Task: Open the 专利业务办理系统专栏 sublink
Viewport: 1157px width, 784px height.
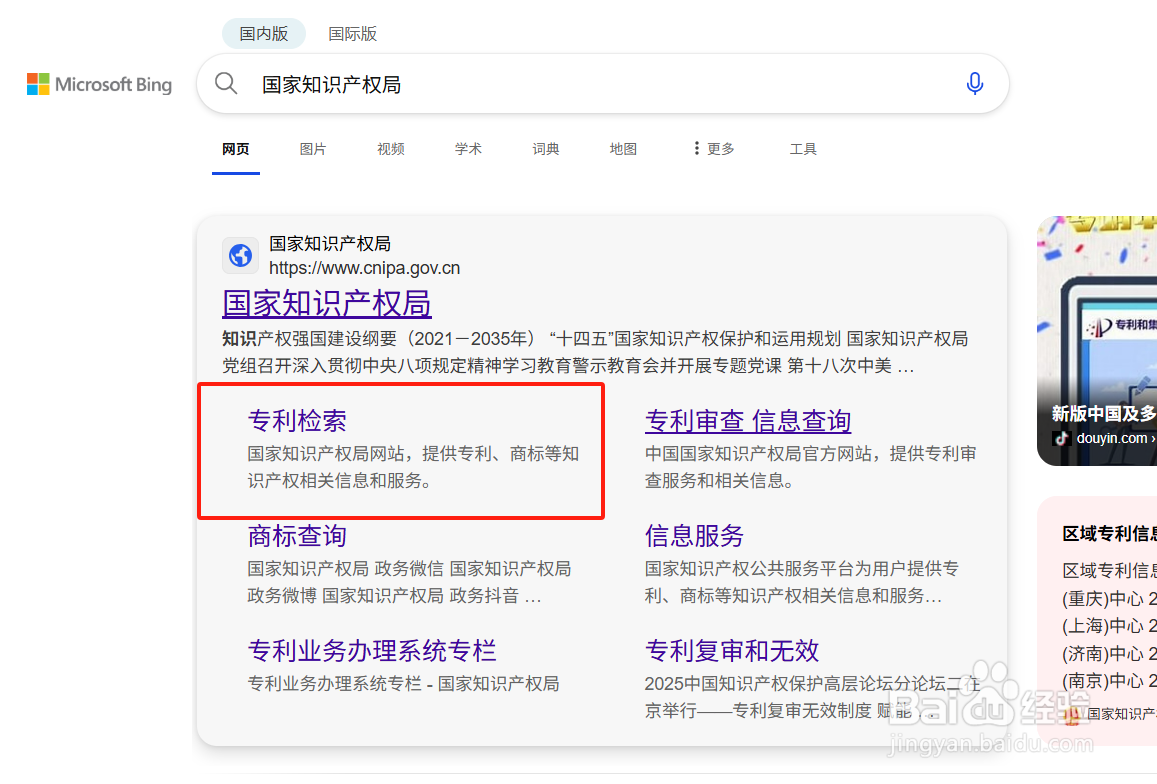Action: click(371, 651)
